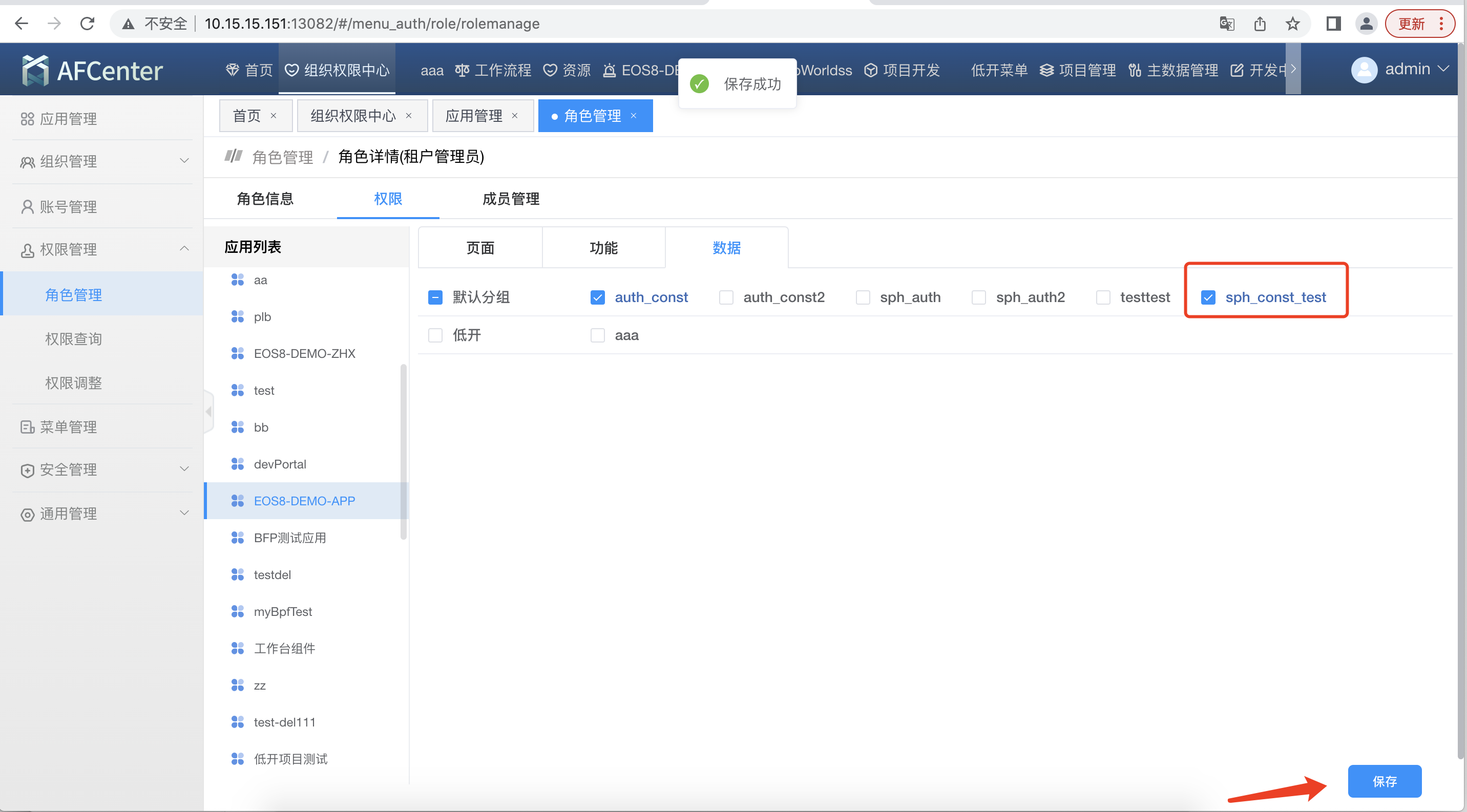This screenshot has width=1467, height=812.
Task: Click the 菜单管理 sidebar icon
Action: pos(28,427)
